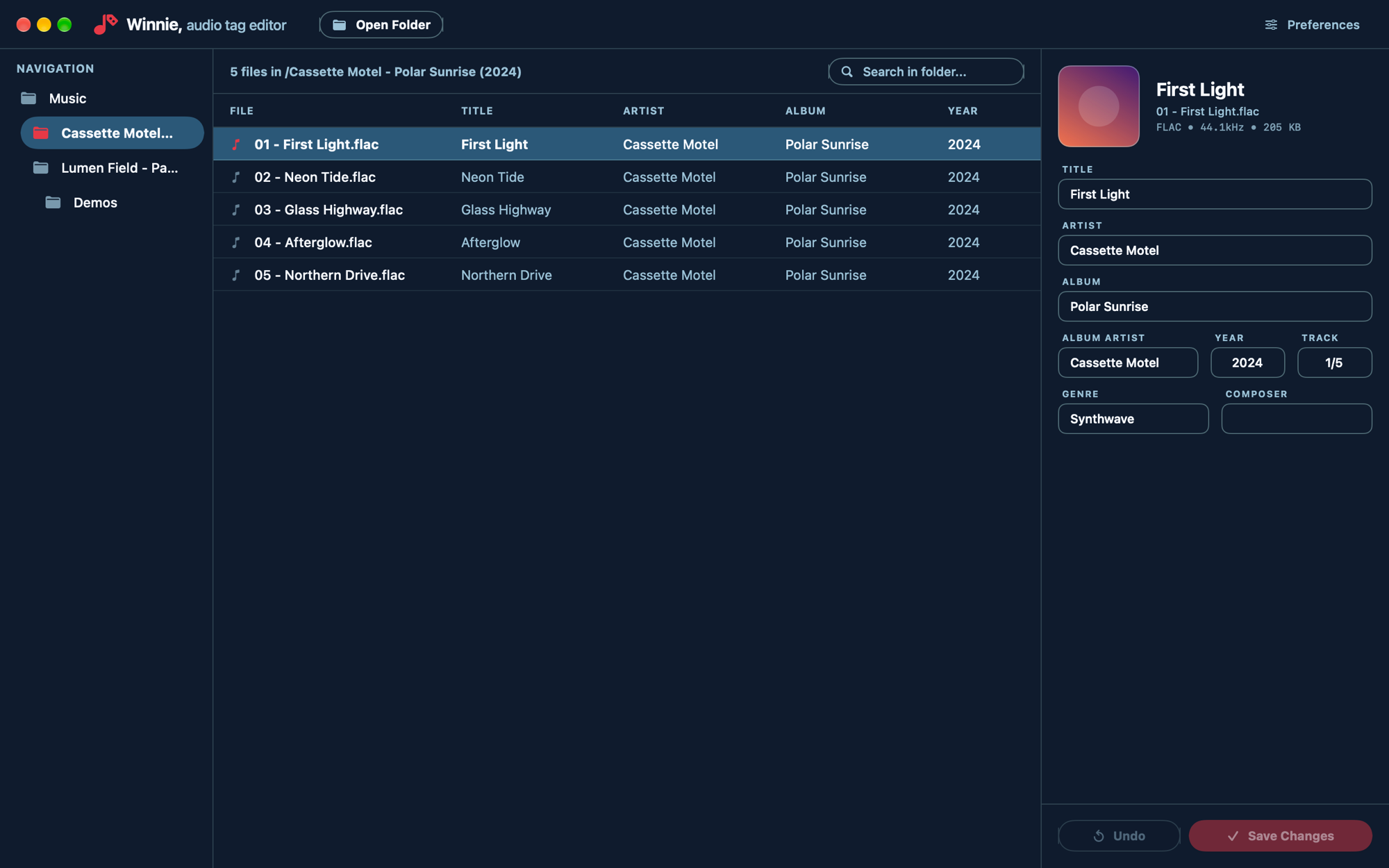
Task: Click the Album field showing Polar Sunrise
Action: (1215, 306)
